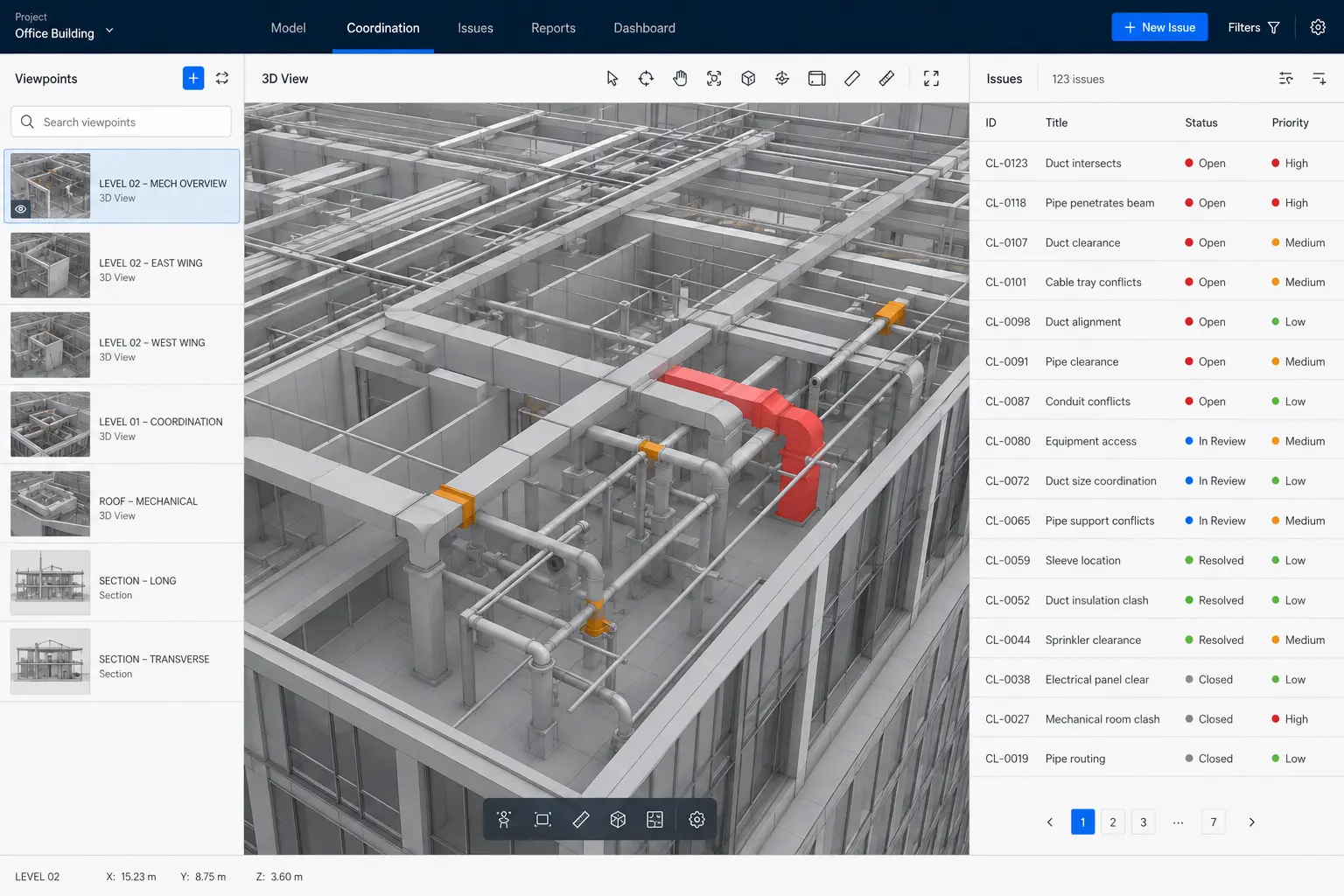Switch to the Model tab
Screen dimensions: 1344x896
pos(288,28)
